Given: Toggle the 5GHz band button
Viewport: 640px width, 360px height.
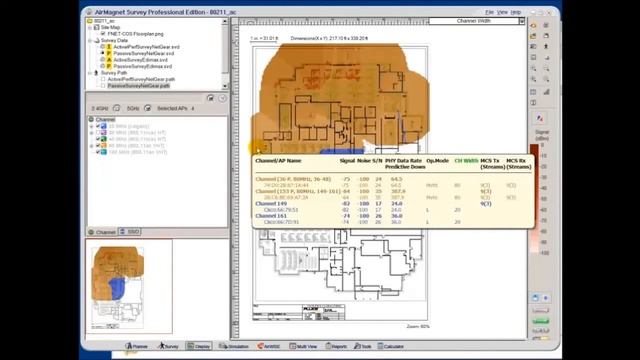Looking at the screenshot, I should pyautogui.click(x=147, y=108).
